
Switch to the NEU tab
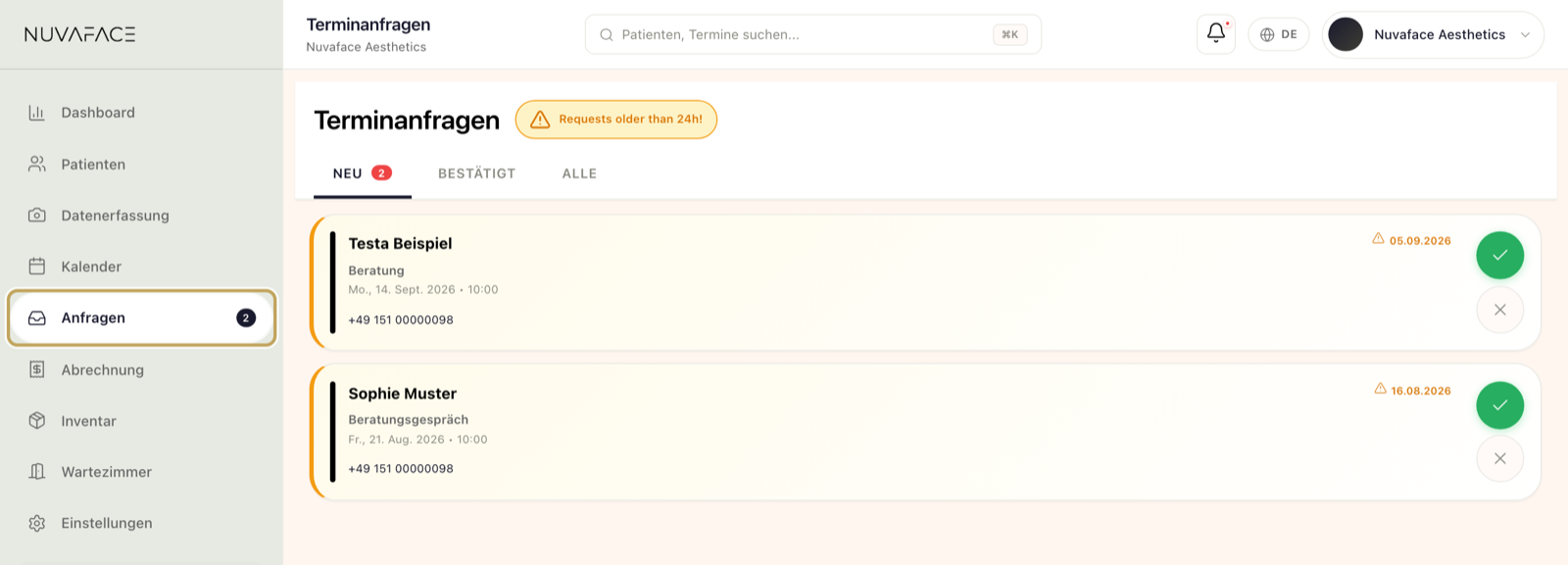[x=362, y=173]
